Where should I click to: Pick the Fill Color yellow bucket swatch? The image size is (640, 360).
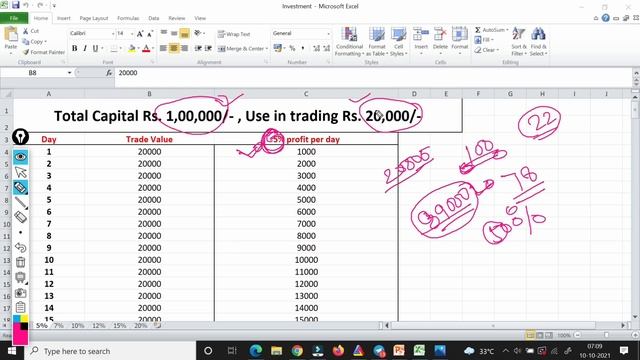[x=131, y=49]
